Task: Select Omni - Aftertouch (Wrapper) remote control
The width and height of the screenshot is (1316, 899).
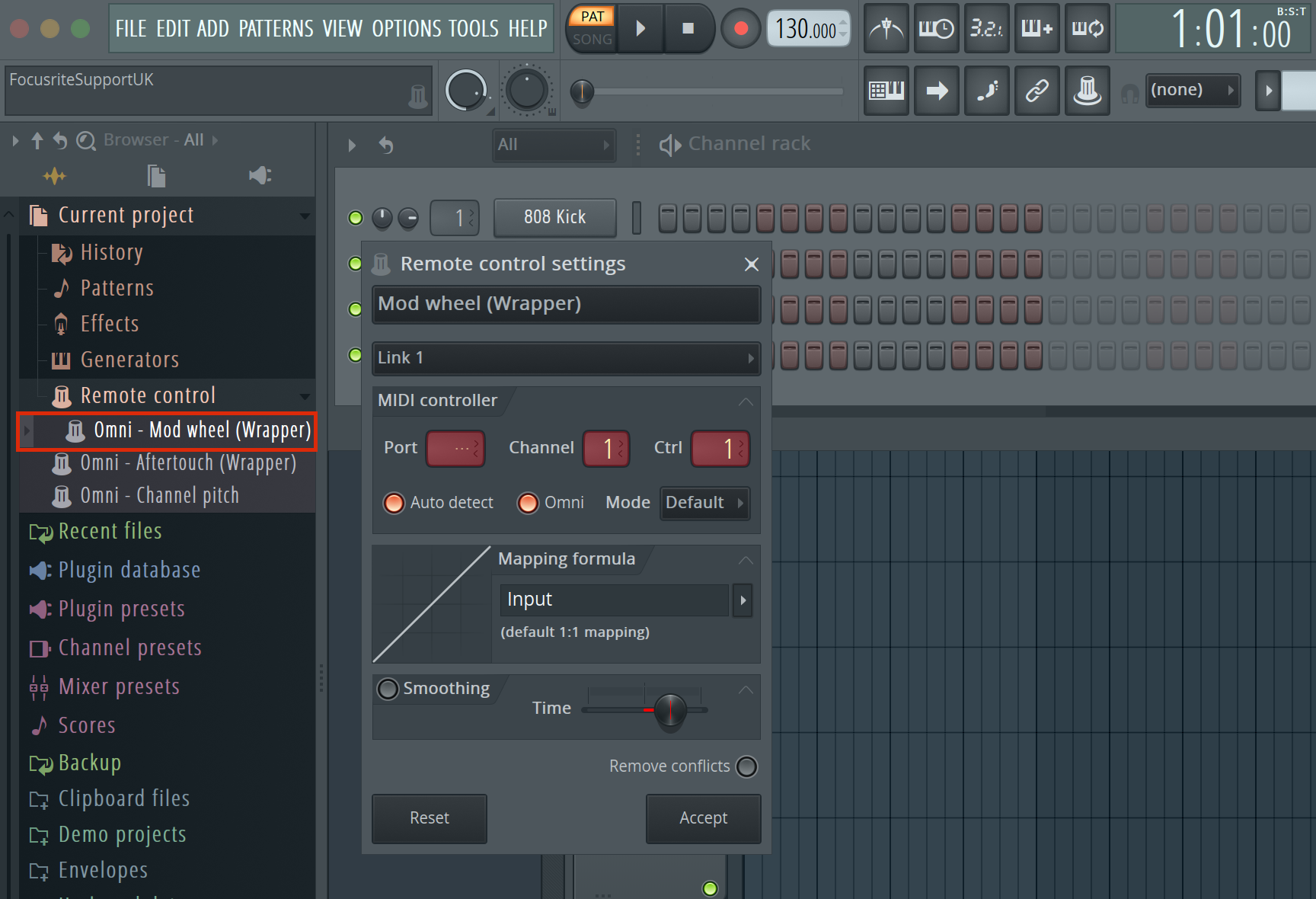Action: click(x=188, y=462)
